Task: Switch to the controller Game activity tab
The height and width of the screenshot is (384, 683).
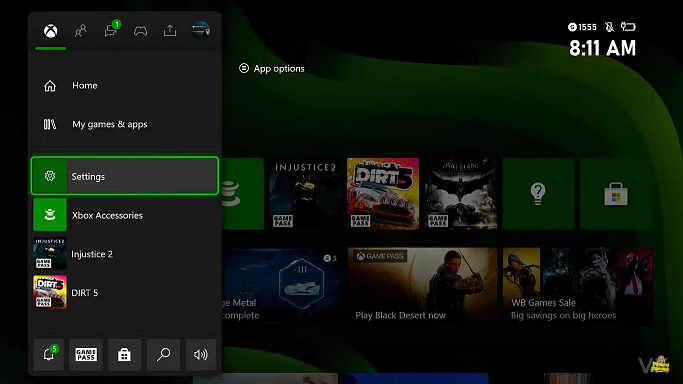Action: pyautogui.click(x=140, y=31)
